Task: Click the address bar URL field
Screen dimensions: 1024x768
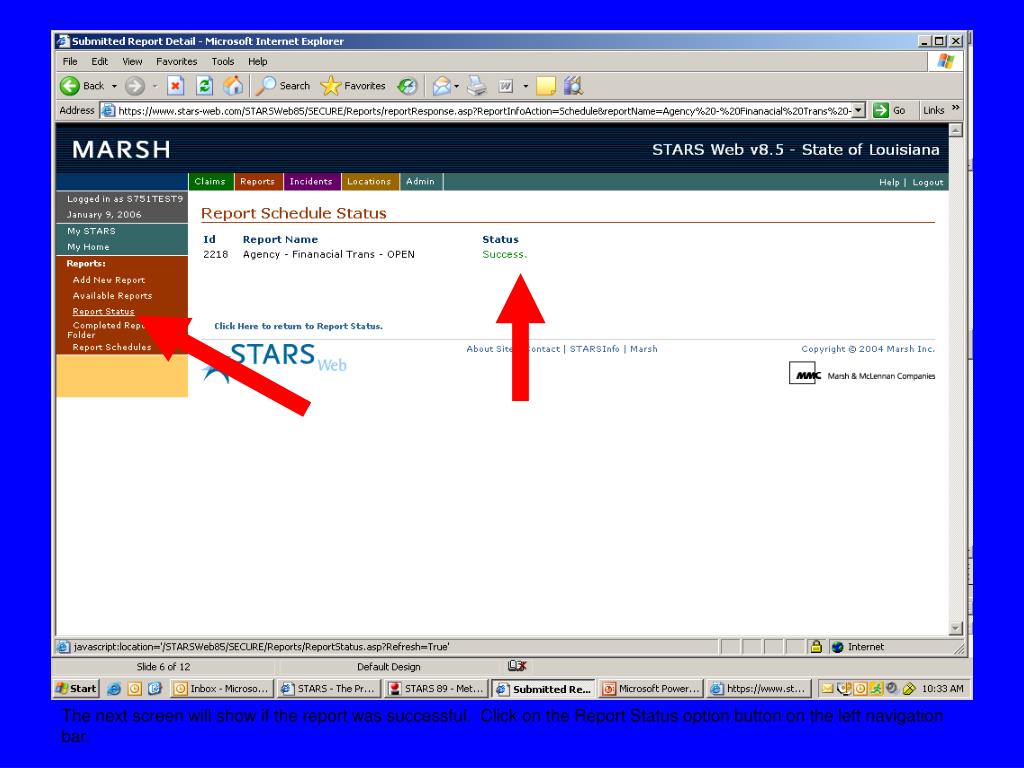Action: tap(483, 110)
